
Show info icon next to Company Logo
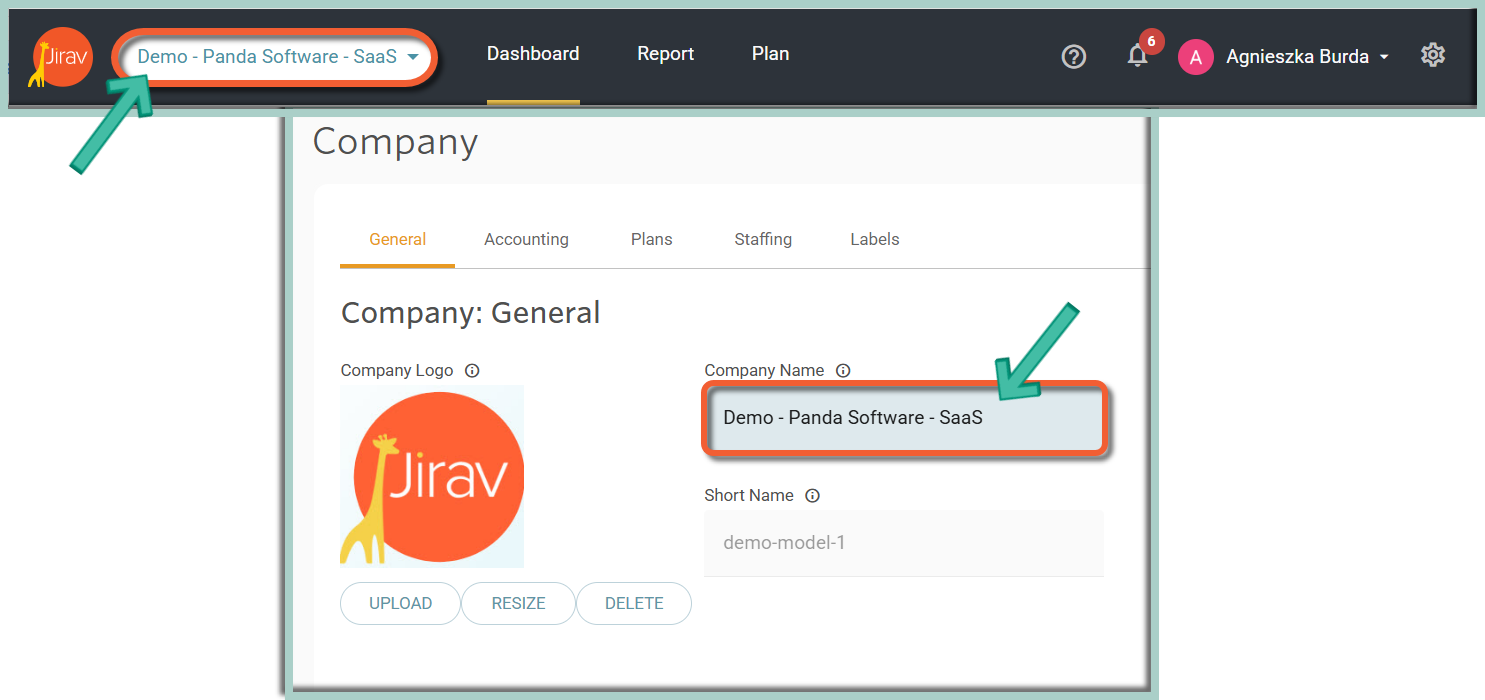coord(473,371)
